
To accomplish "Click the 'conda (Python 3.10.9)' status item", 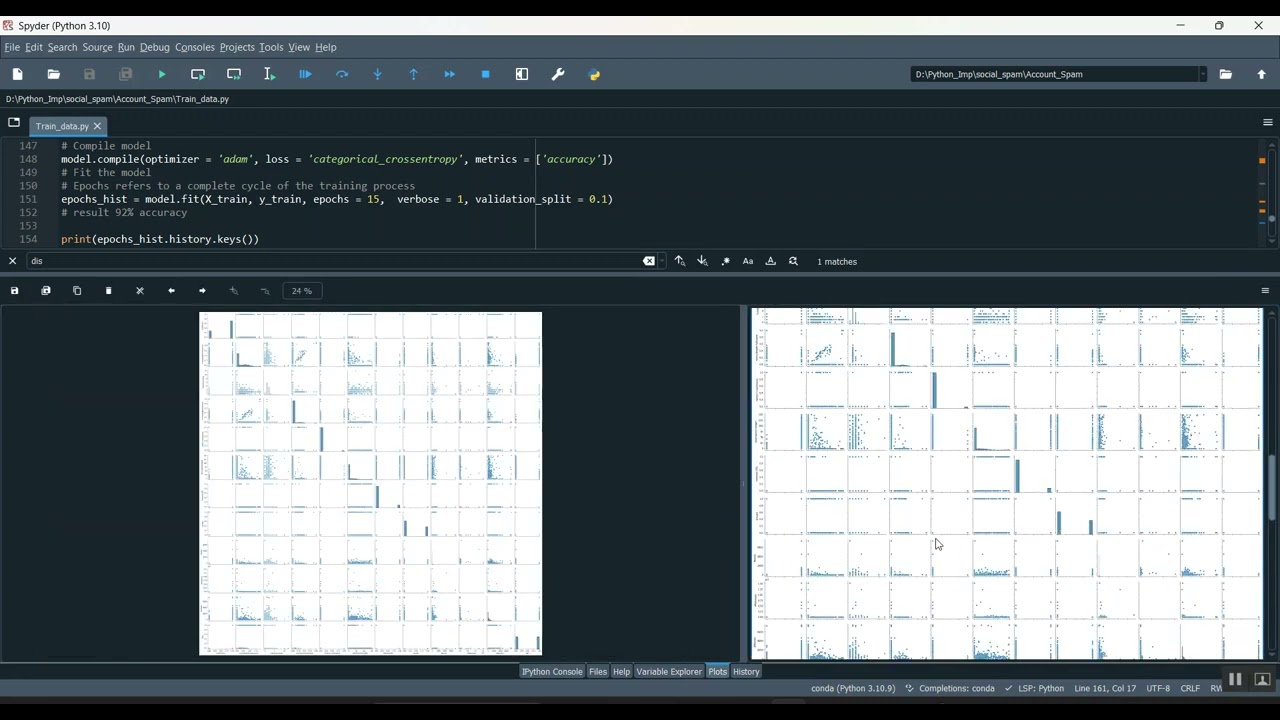I will [853, 688].
